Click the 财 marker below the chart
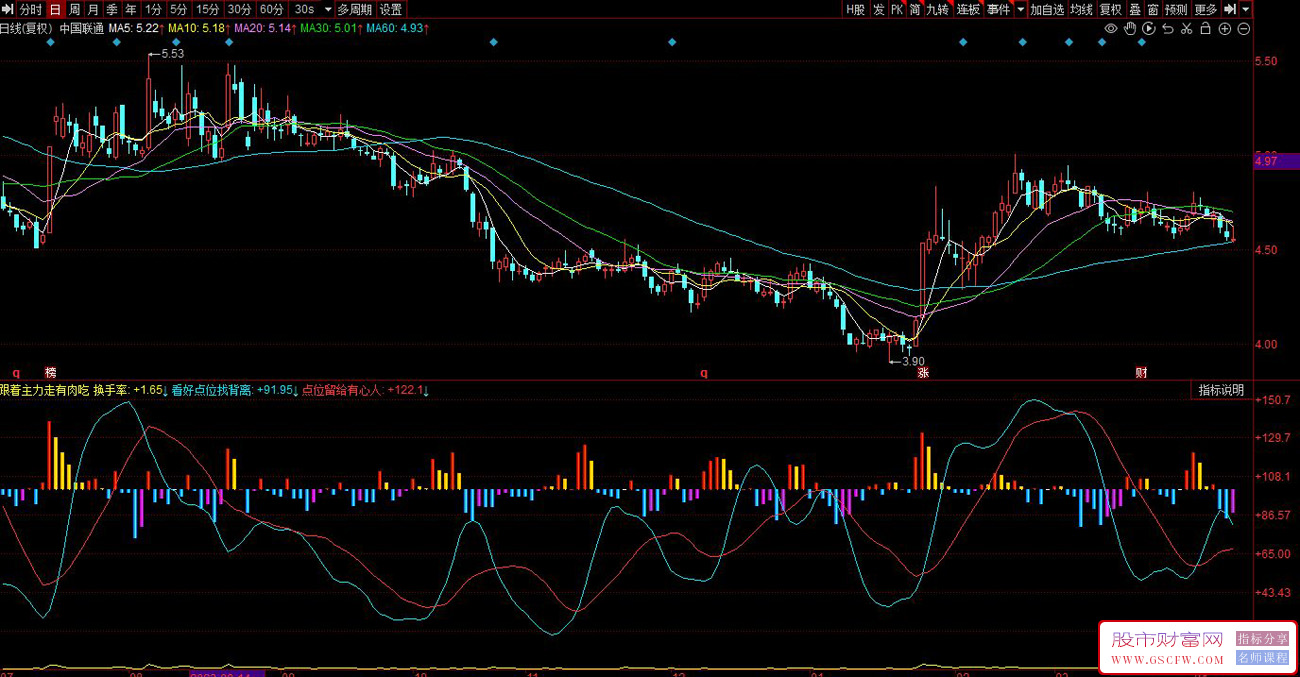Image resolution: width=1300 pixels, height=677 pixels. [x=1141, y=372]
